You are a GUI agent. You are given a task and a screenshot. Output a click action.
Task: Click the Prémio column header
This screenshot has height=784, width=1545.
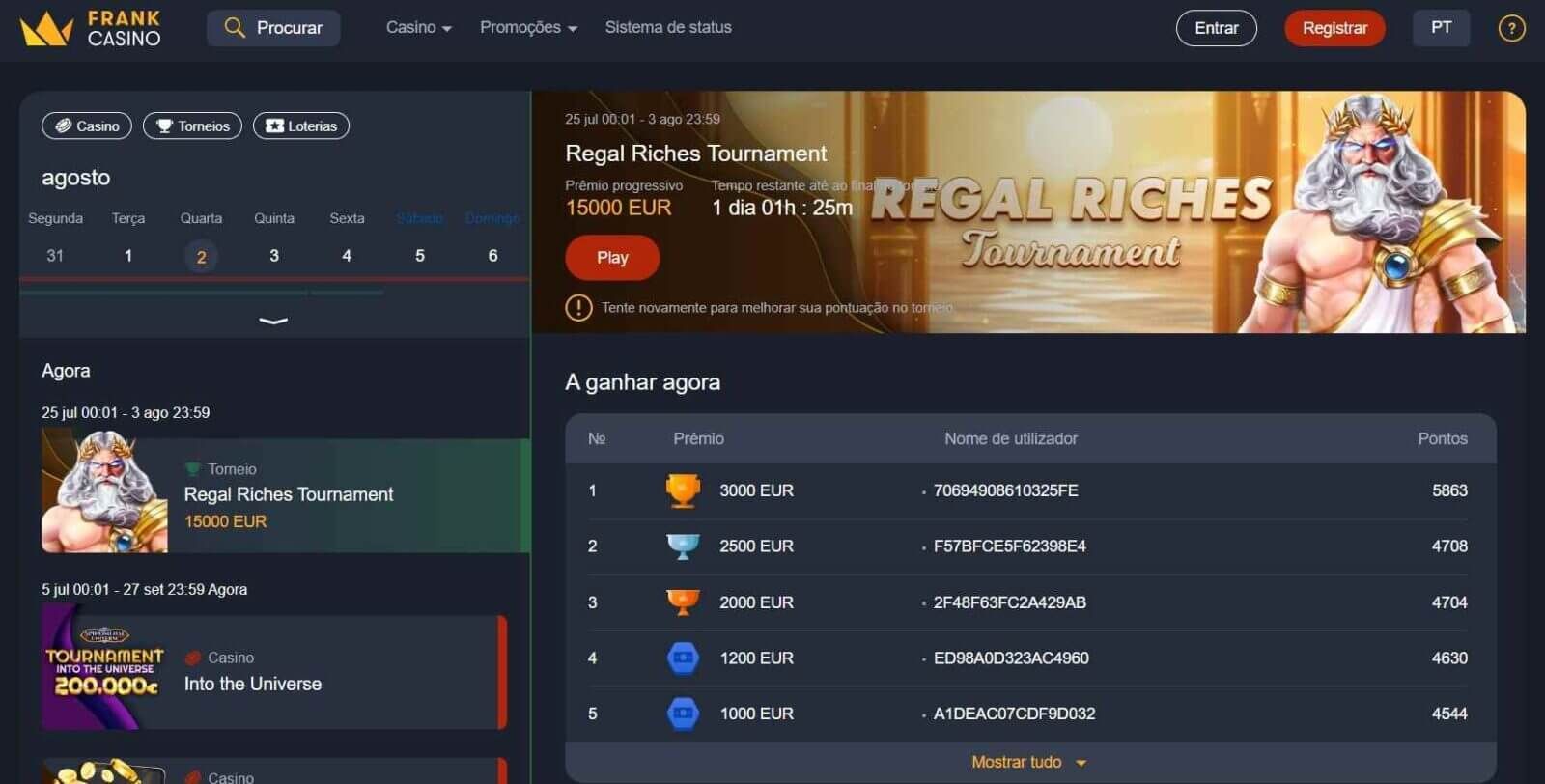pos(698,438)
